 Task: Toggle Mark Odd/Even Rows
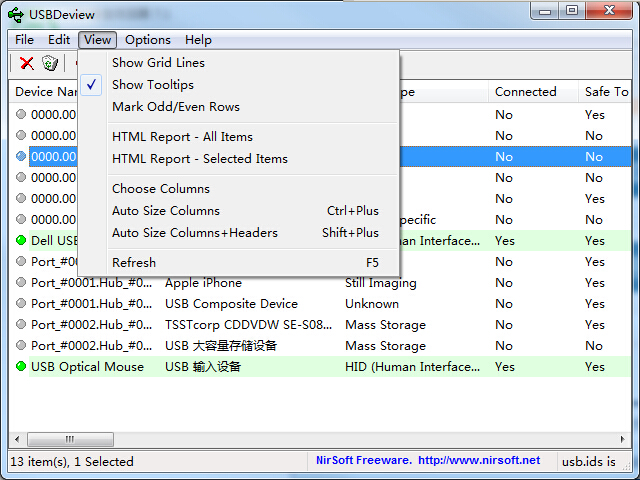[176, 107]
